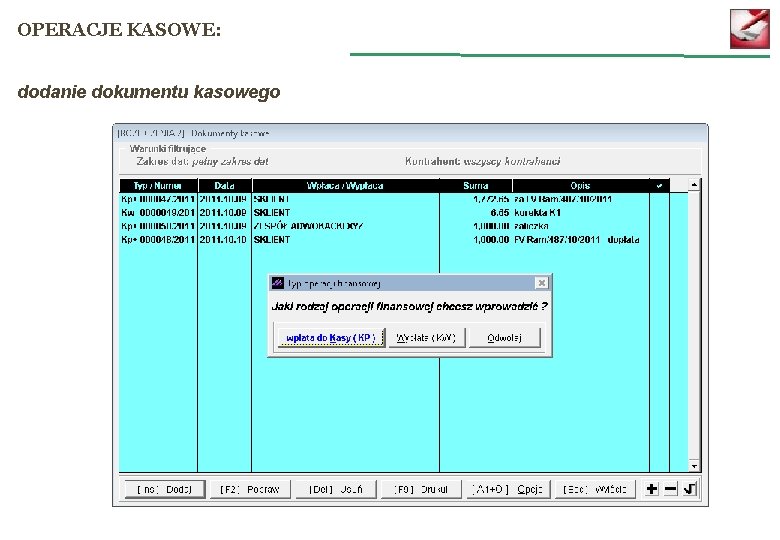This screenshot has height=540, width=780.
Task: Sort by 'Data' column header
Action: 224,185
